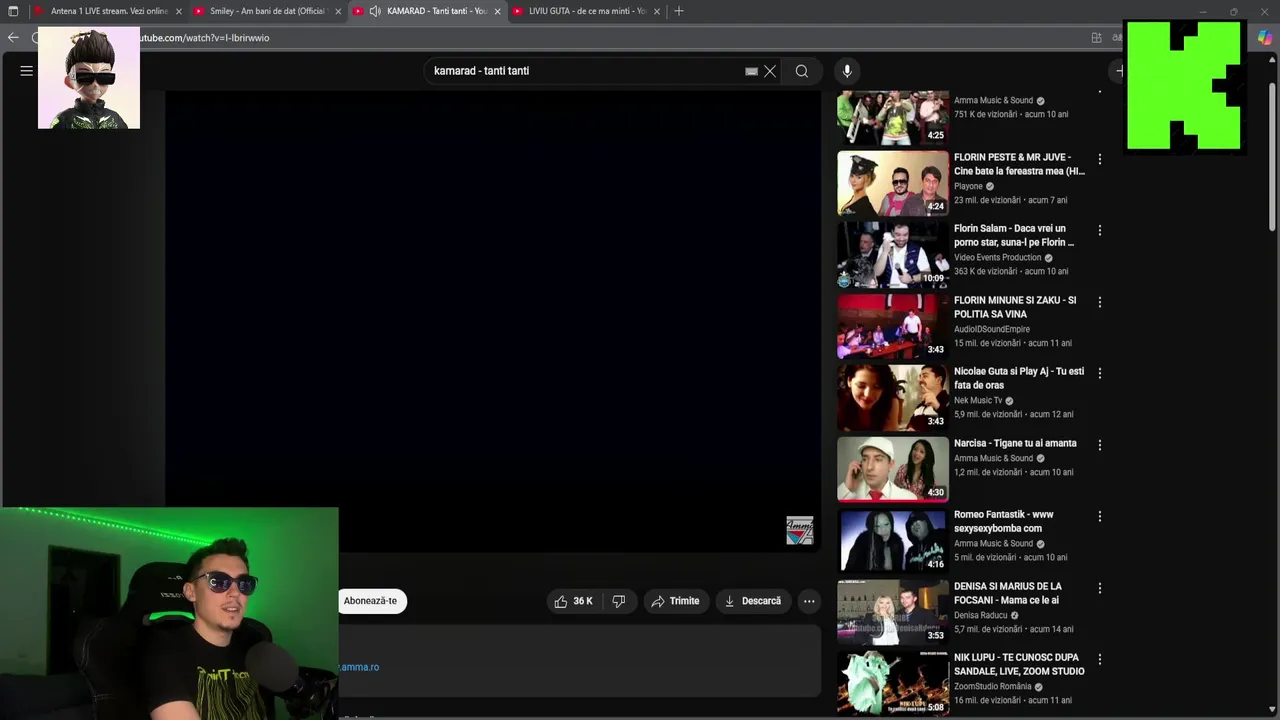
Task: Mute the KAMARAD tab via speaker icon
Action: (x=375, y=11)
